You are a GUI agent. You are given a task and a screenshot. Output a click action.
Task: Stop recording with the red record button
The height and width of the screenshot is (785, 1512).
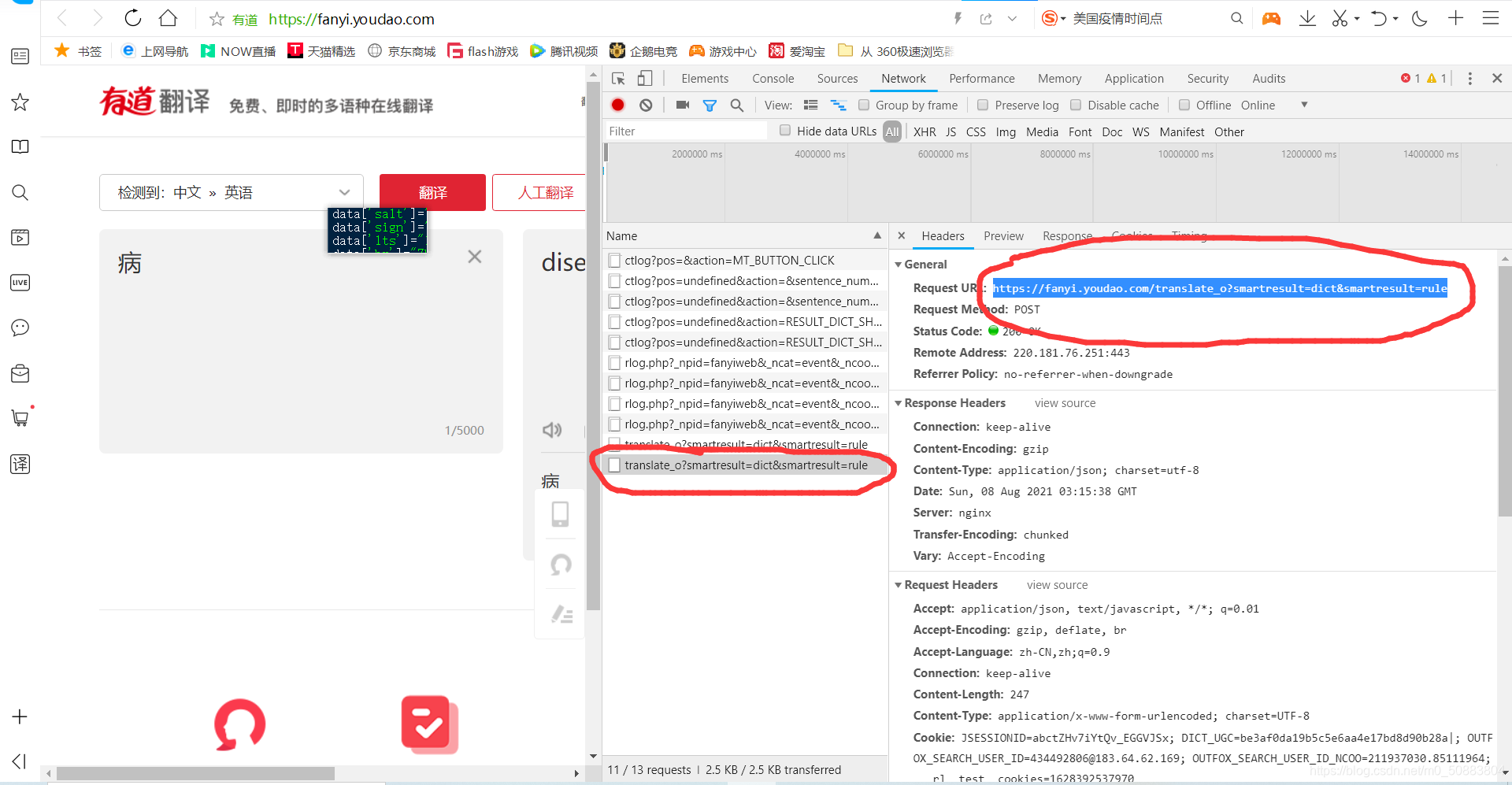(x=617, y=105)
